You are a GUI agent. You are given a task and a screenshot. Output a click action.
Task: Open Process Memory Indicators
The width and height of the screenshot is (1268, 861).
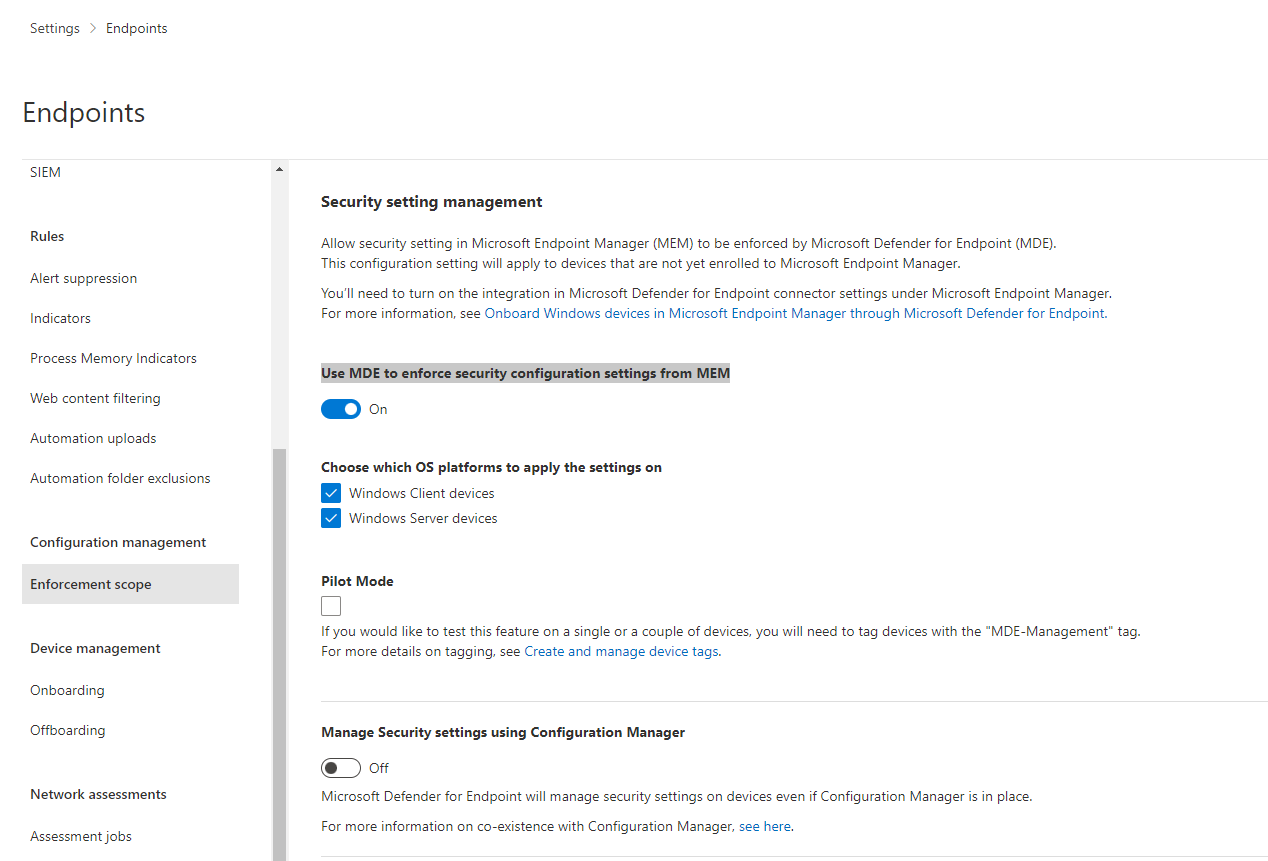coord(113,358)
